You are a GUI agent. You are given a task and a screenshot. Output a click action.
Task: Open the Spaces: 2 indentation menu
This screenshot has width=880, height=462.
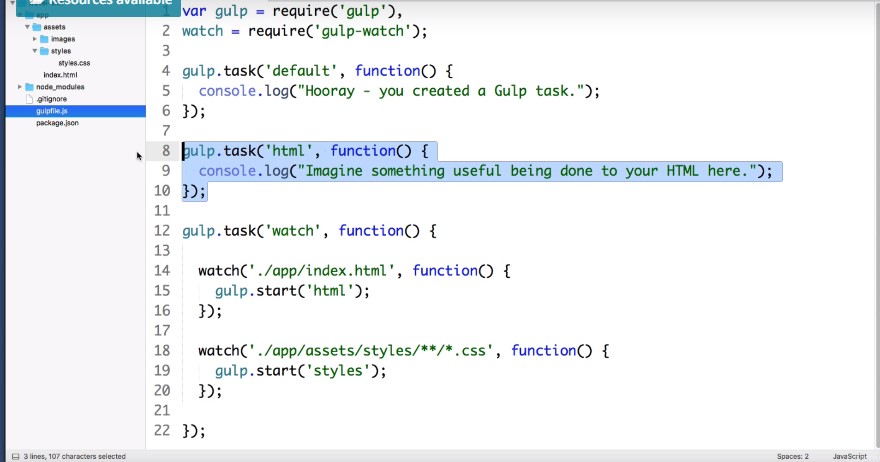pyautogui.click(x=793, y=456)
